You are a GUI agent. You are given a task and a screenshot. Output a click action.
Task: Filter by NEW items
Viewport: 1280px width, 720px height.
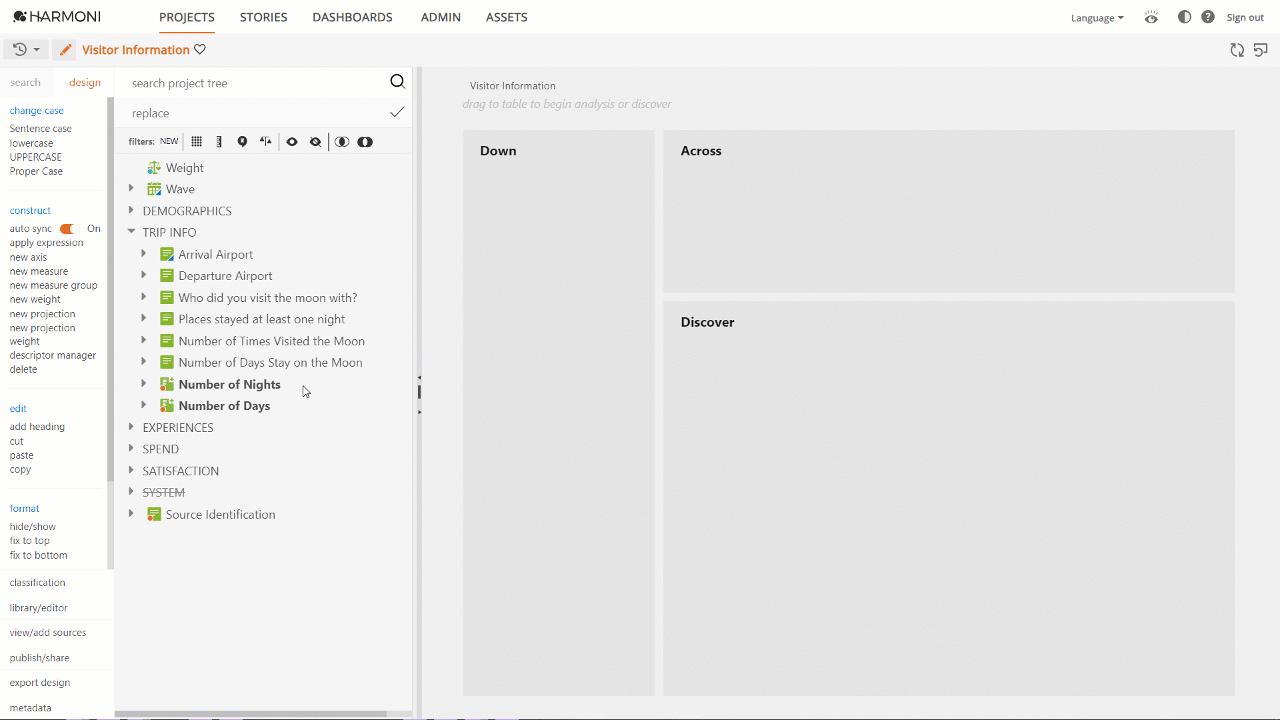(x=169, y=142)
